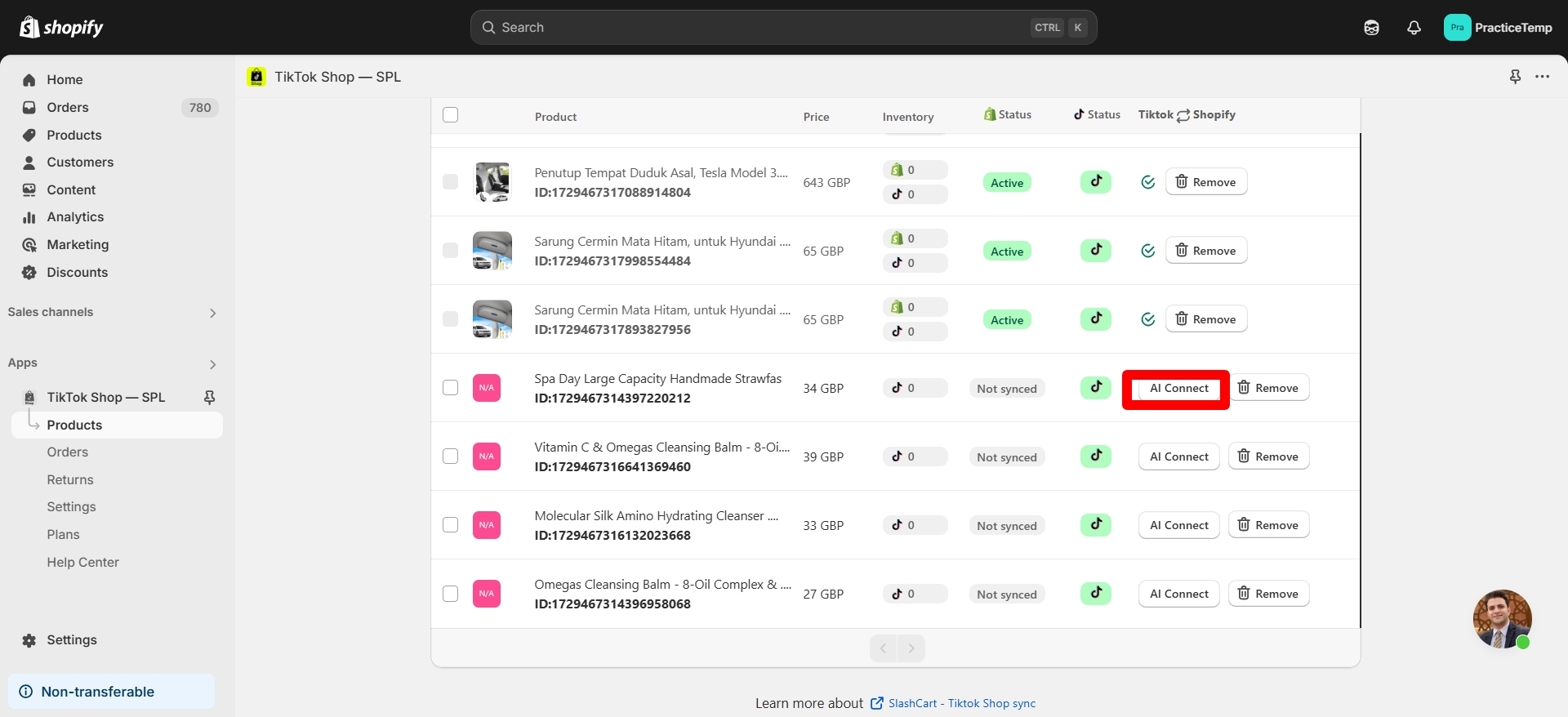Click the notifications bell icon

(x=1414, y=28)
